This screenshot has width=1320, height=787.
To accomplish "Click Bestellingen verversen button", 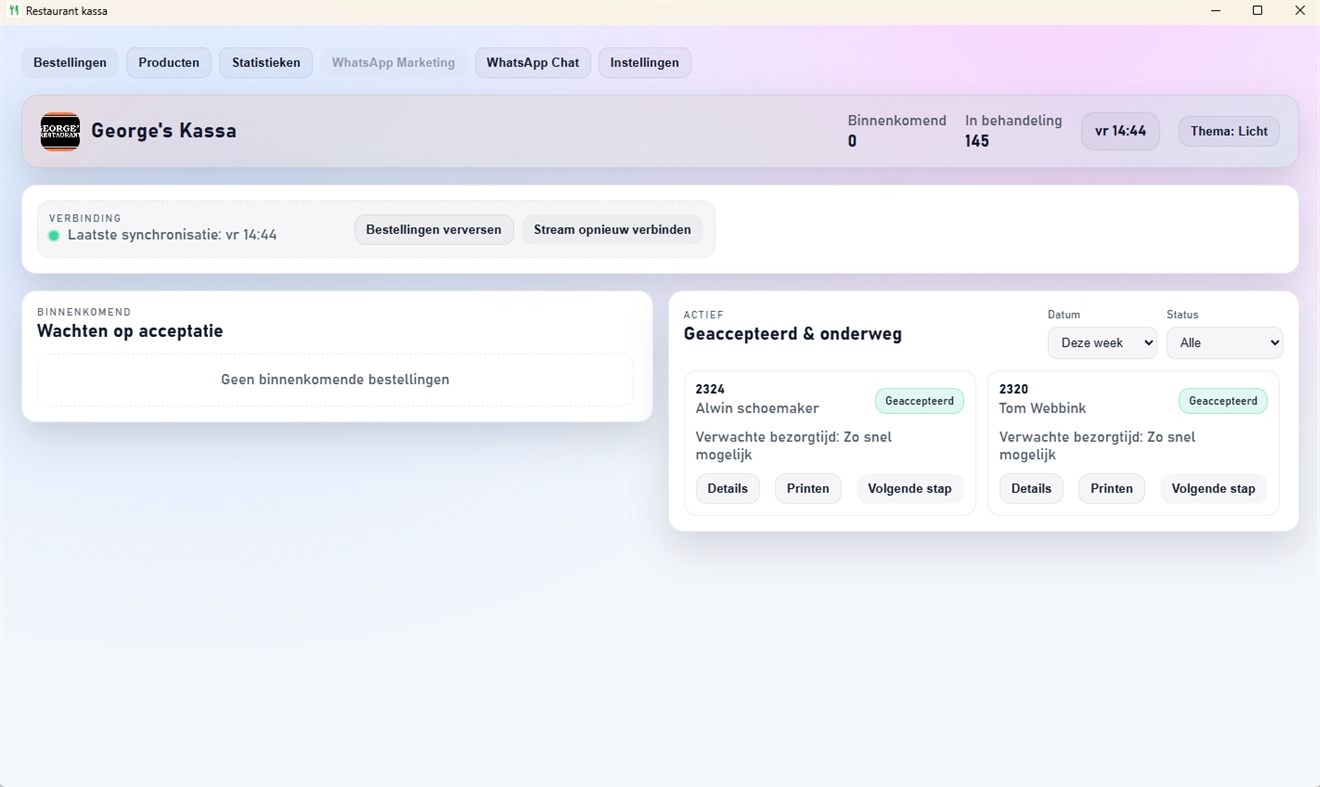I will (434, 229).
